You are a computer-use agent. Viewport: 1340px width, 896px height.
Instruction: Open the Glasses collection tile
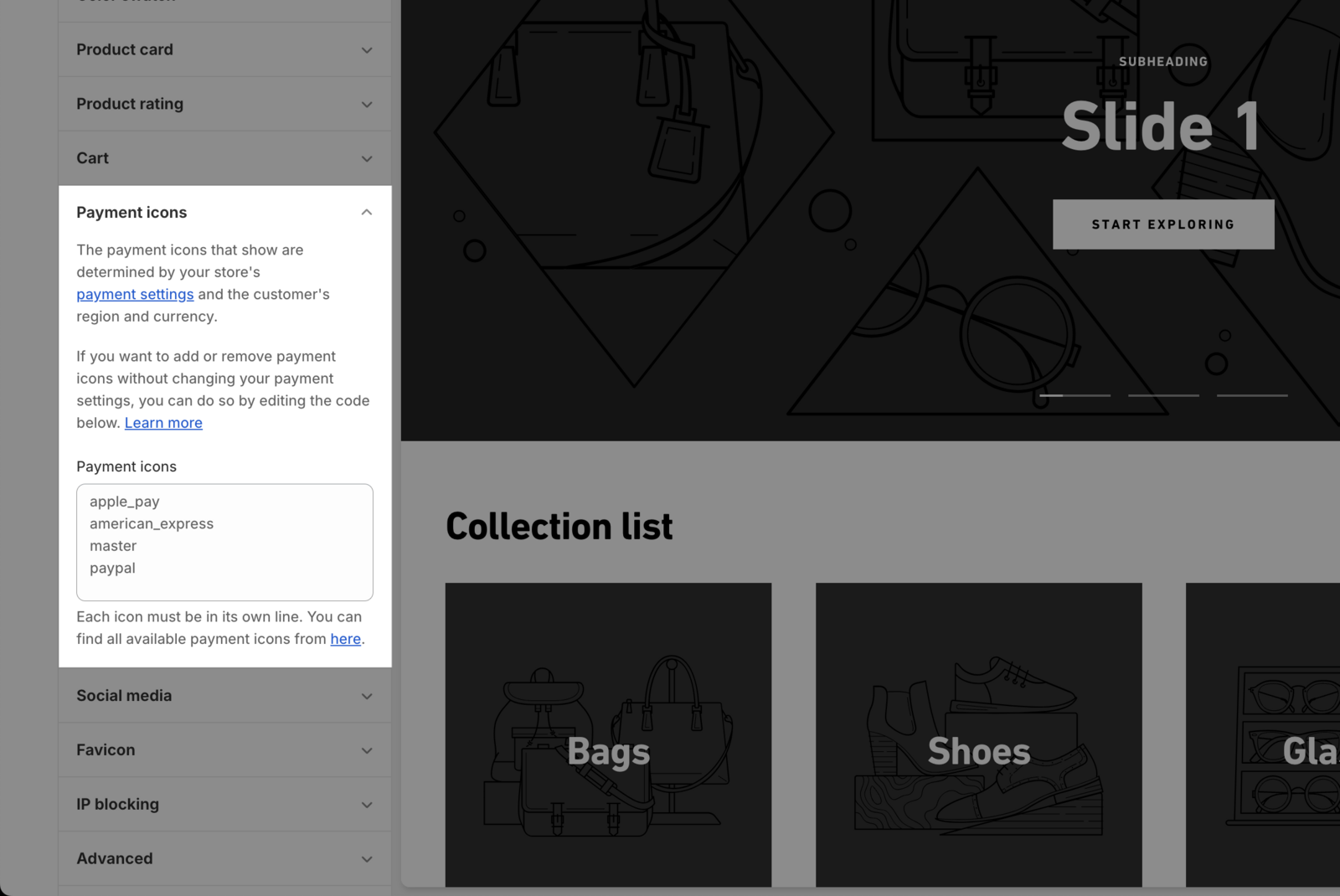(1265, 734)
